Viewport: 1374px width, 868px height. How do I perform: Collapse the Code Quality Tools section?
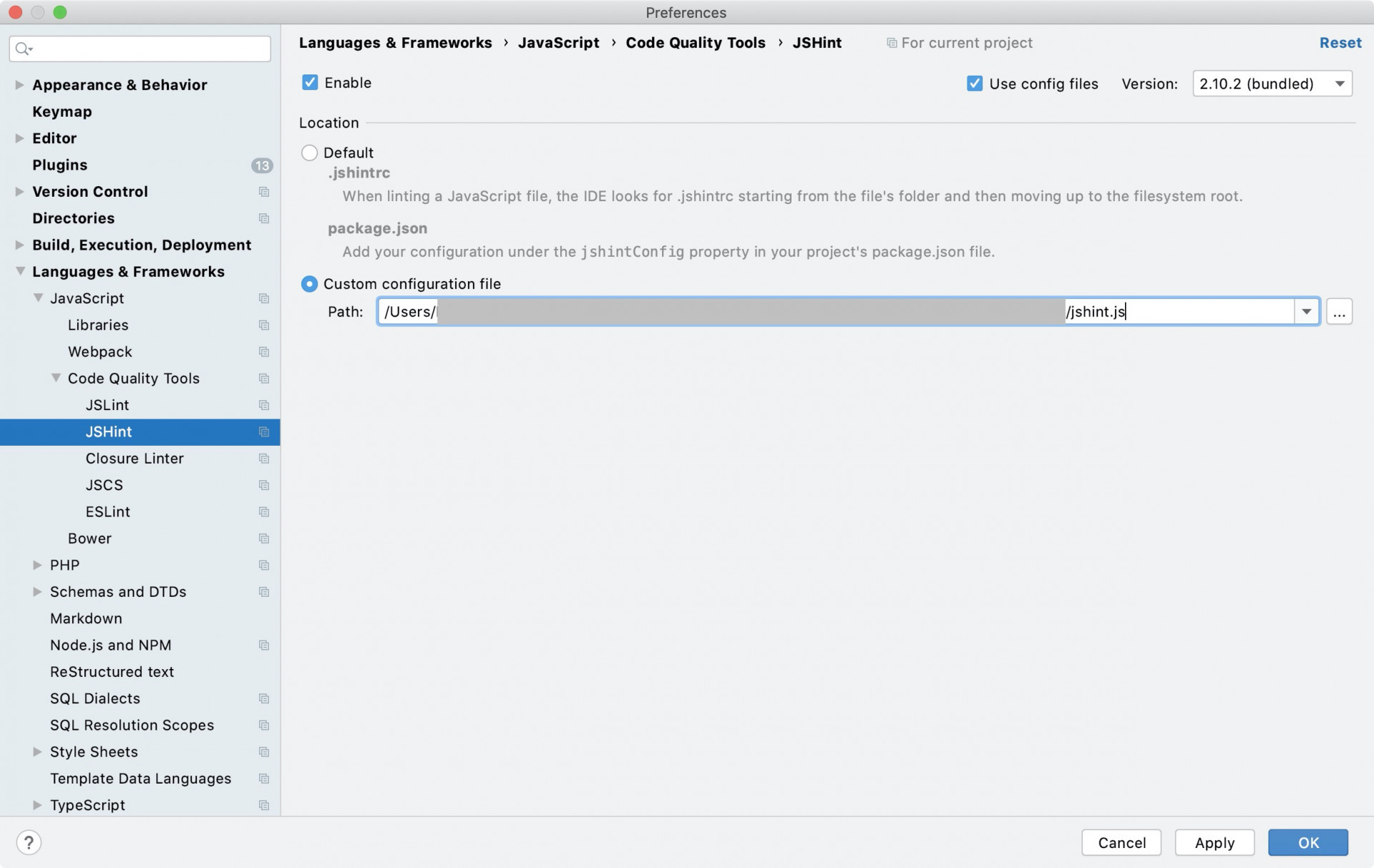tap(55, 378)
